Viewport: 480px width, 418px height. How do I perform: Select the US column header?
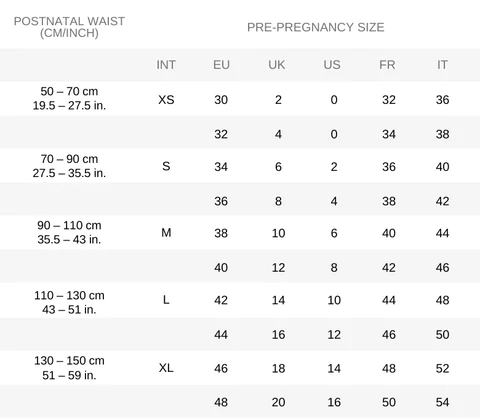click(332, 65)
